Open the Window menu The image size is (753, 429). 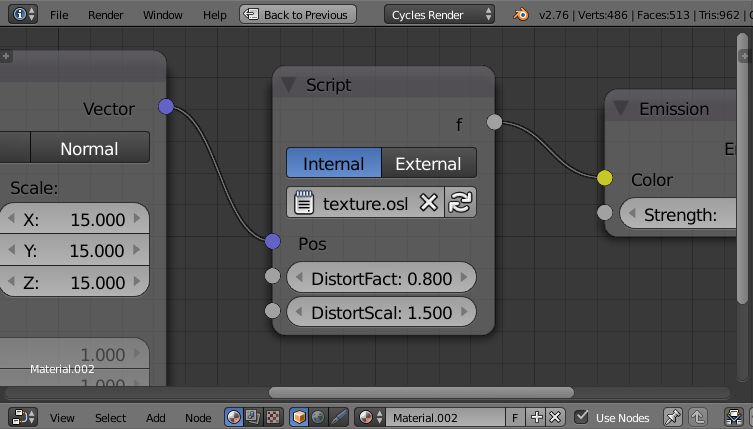(x=162, y=15)
